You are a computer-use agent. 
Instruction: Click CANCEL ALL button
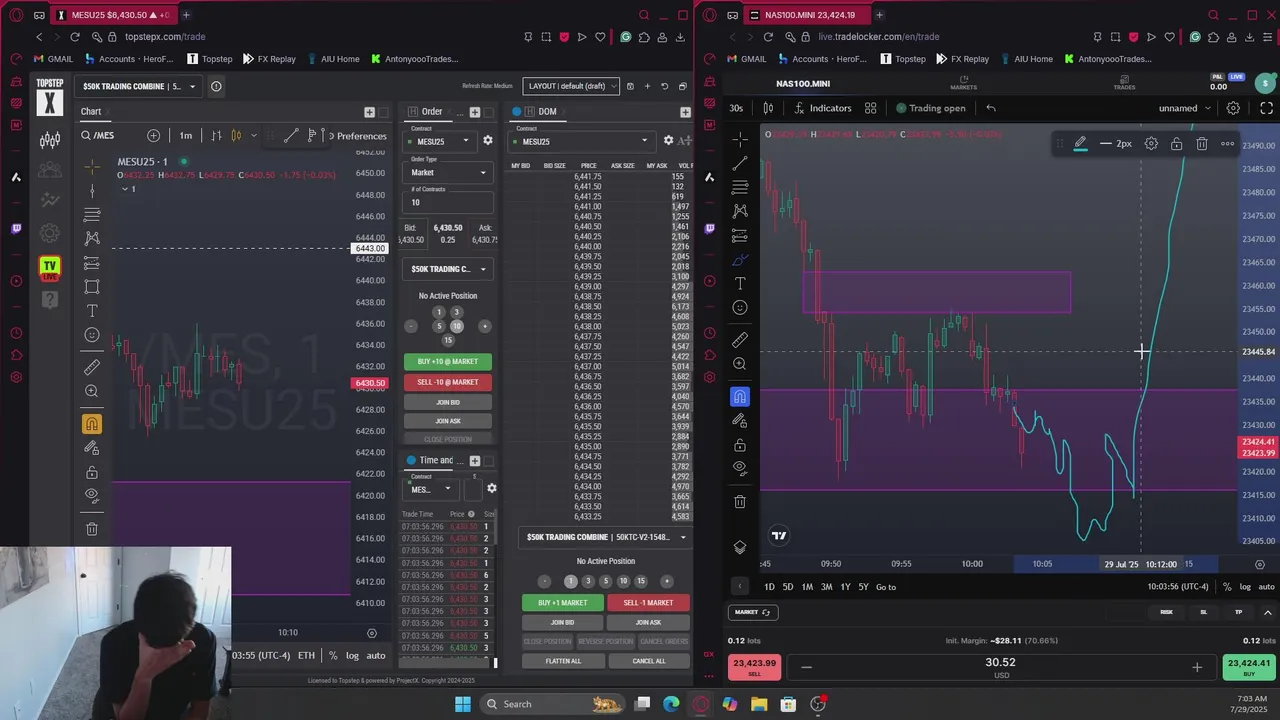click(x=649, y=661)
